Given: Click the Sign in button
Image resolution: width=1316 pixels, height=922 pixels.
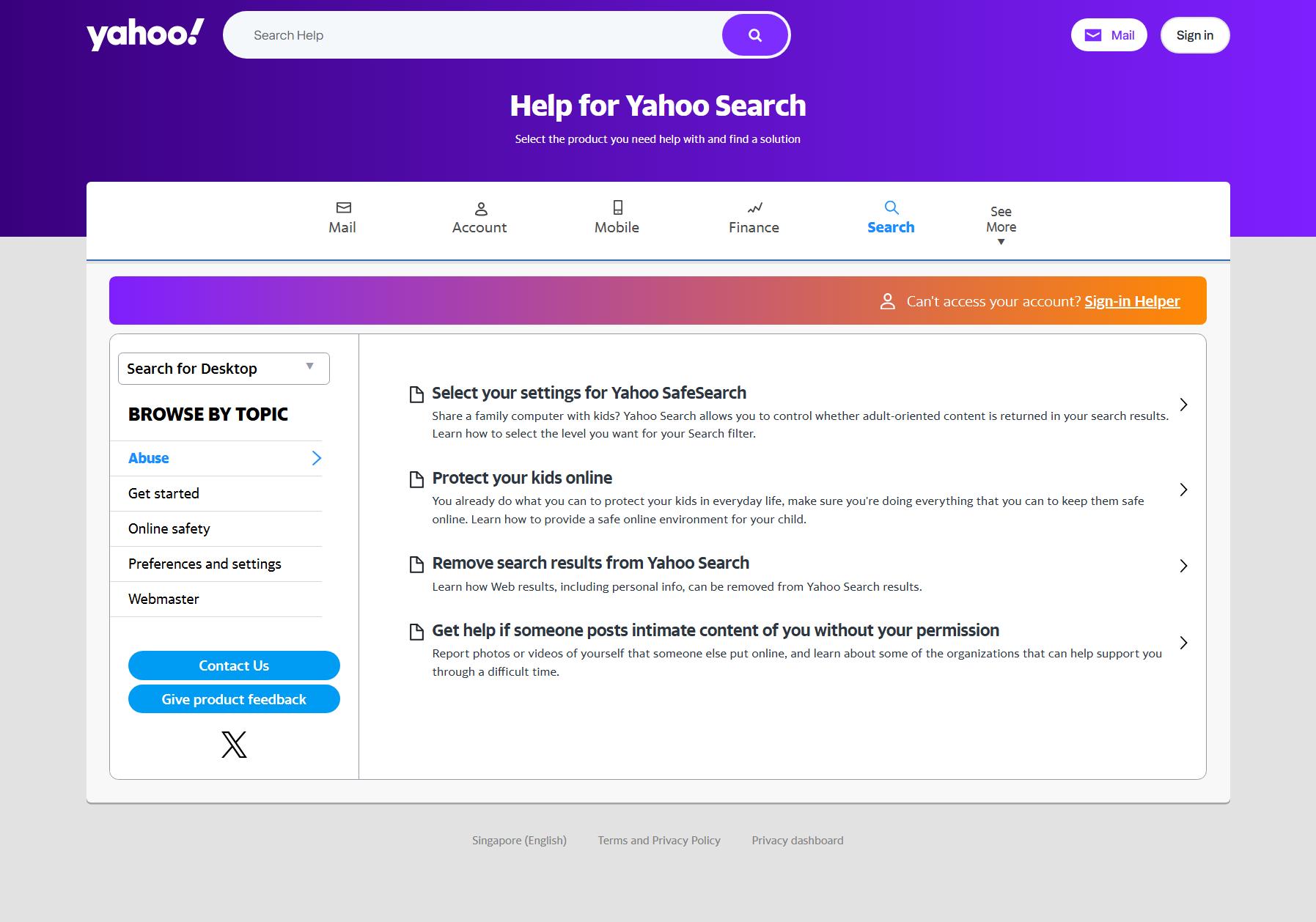Looking at the screenshot, I should pos(1195,35).
